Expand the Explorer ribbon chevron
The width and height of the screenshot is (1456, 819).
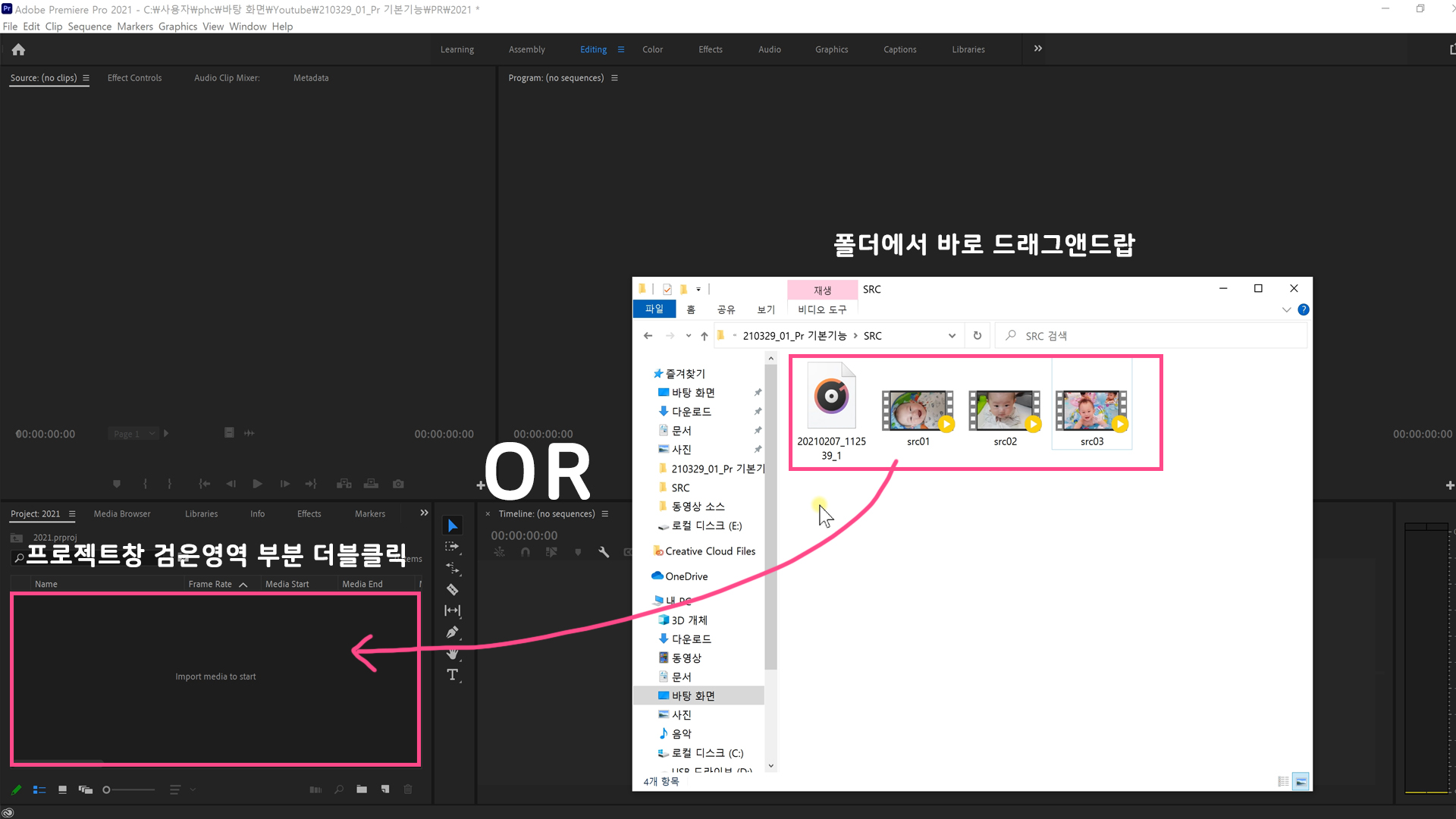tap(1286, 309)
